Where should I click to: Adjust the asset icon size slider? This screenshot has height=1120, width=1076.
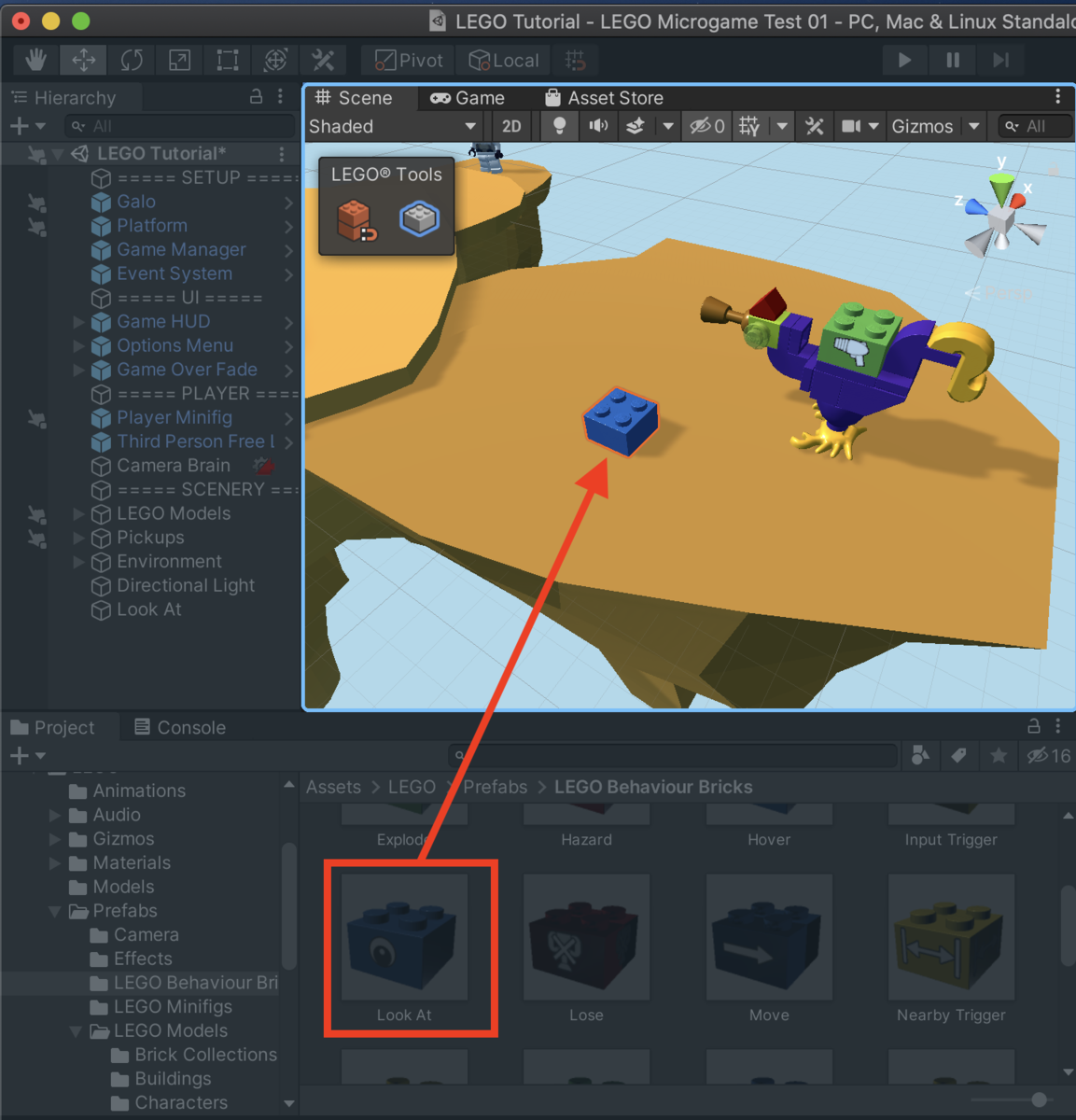click(1039, 1100)
